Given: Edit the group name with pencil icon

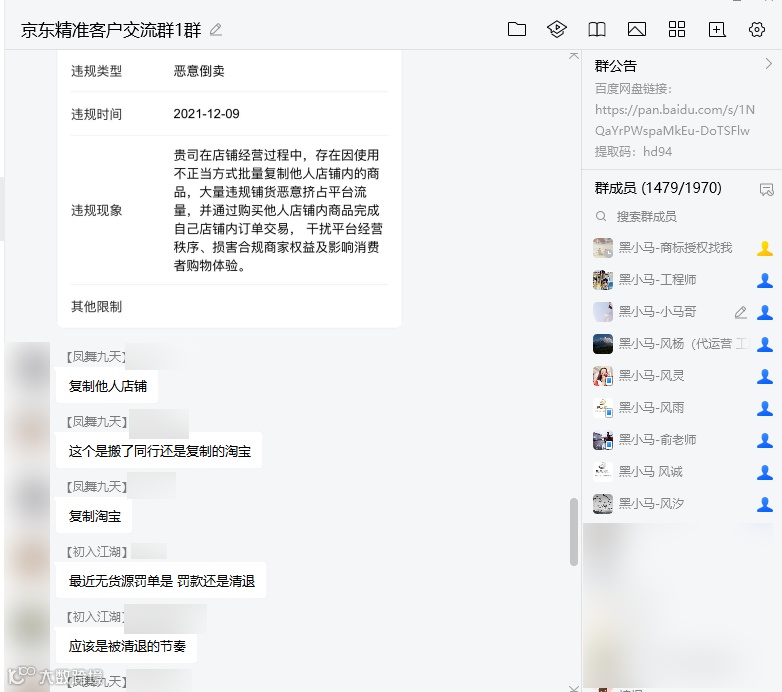Looking at the screenshot, I should tap(215, 30).
